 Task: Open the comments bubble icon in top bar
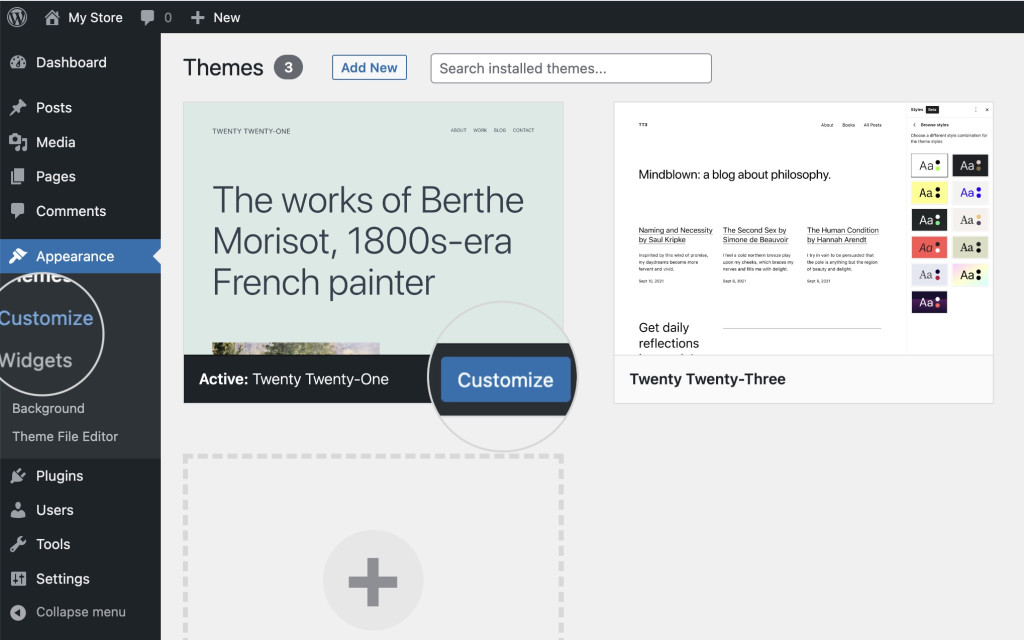pyautogui.click(x=148, y=18)
